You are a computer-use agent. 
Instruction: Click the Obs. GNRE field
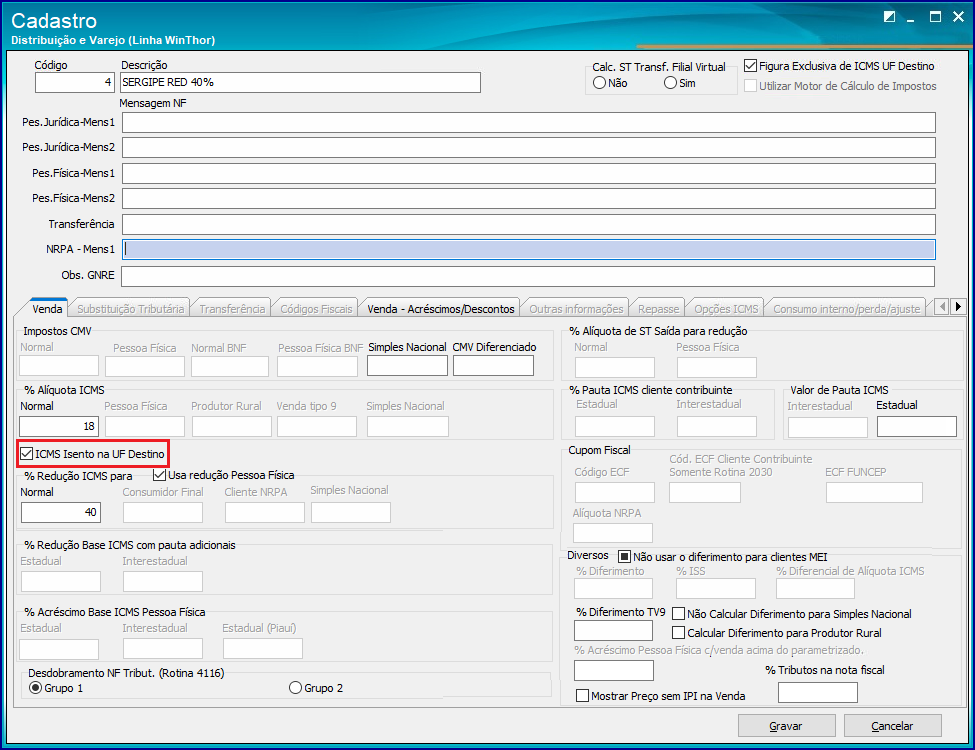pyautogui.click(x=528, y=276)
